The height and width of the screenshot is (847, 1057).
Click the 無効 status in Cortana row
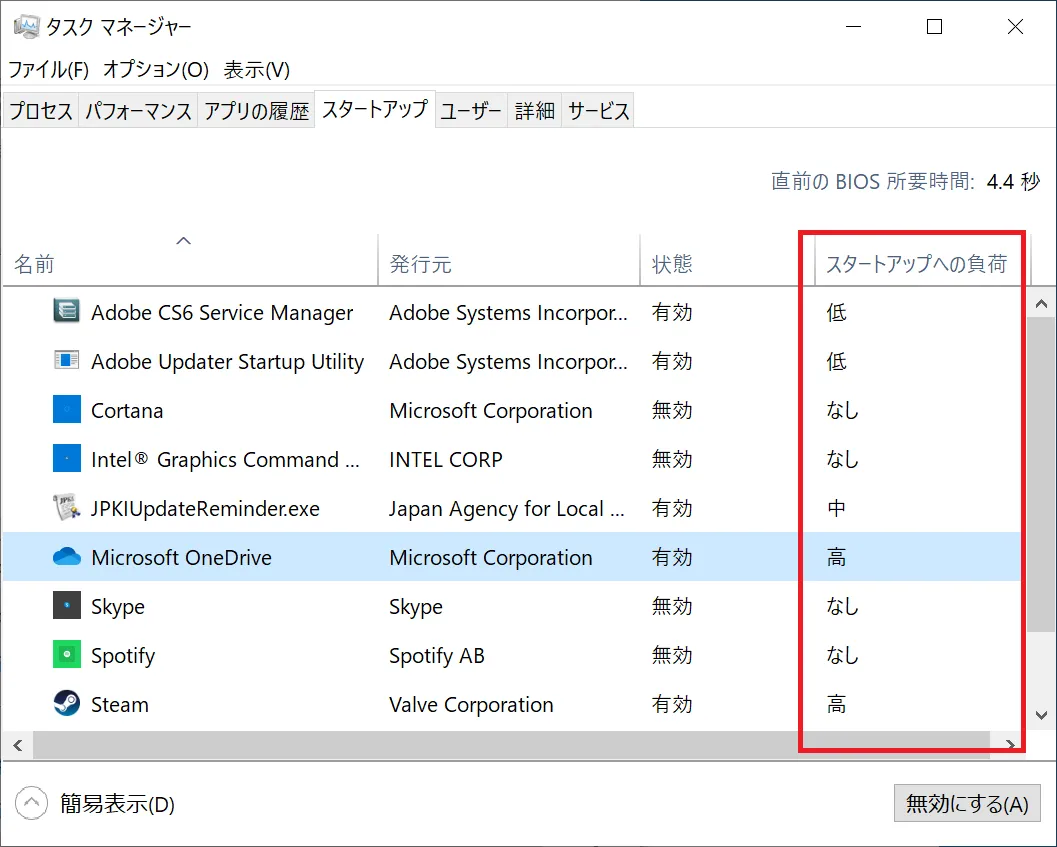671,410
